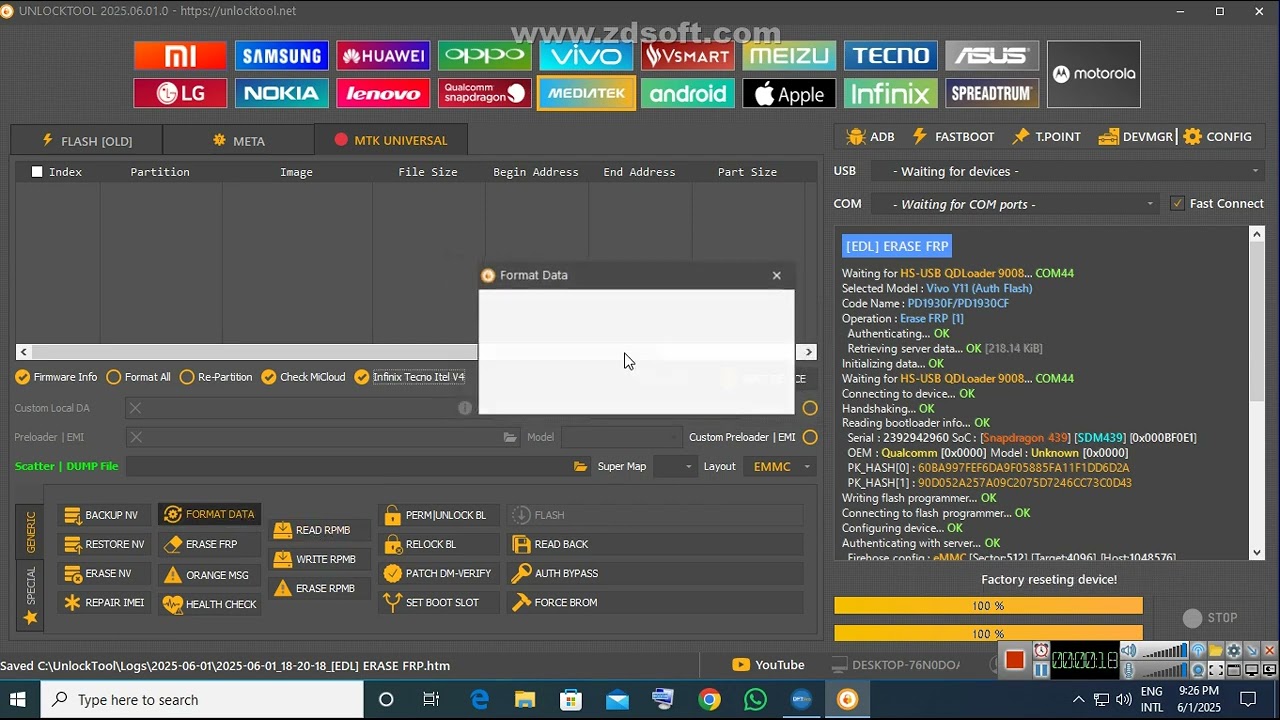Image resolution: width=1280 pixels, height=720 pixels.
Task: Open the MTK UNIVERSAL tab
Action: point(391,140)
